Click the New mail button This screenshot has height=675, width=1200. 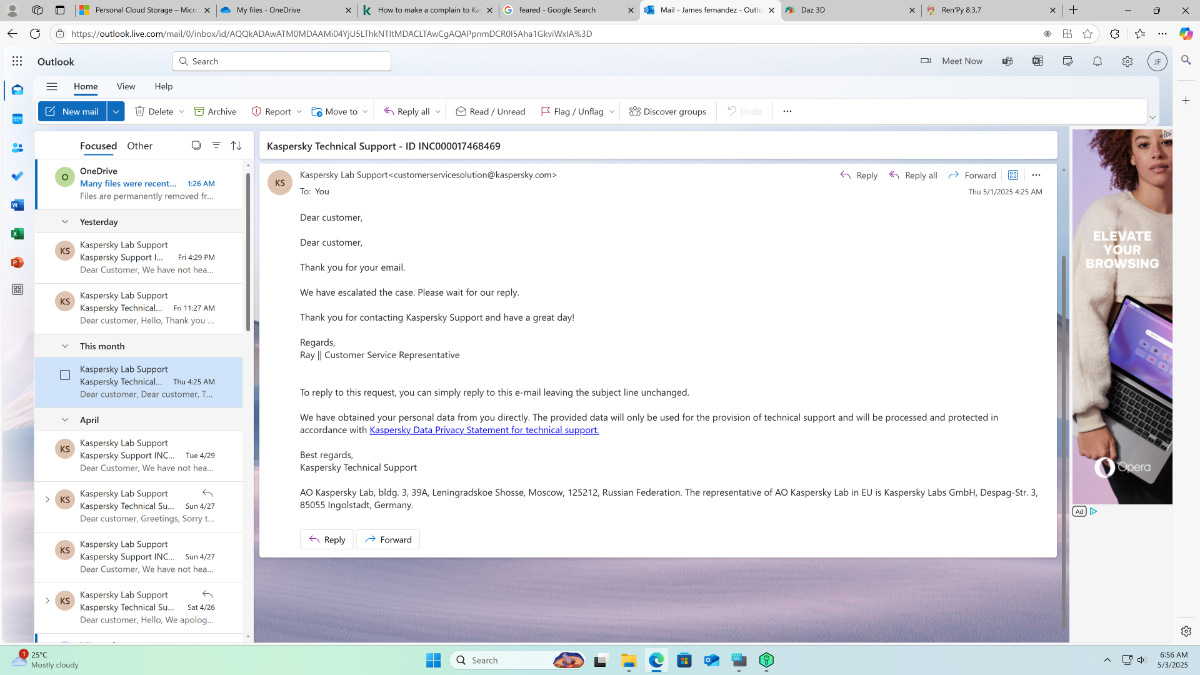click(72, 111)
